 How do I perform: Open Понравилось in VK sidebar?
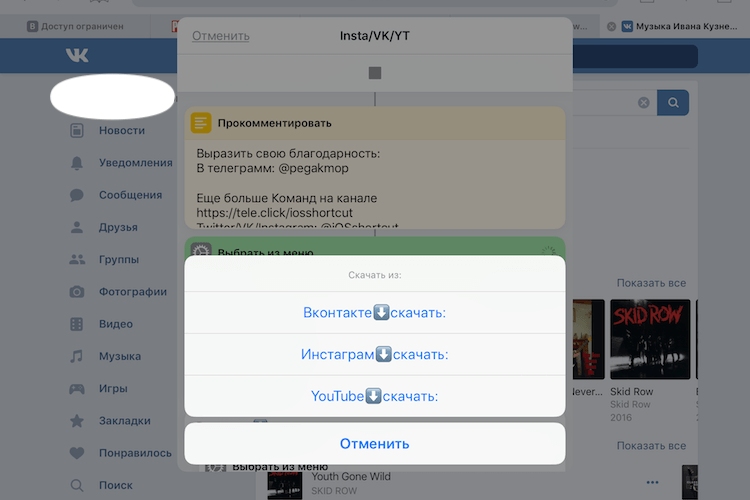point(135,453)
